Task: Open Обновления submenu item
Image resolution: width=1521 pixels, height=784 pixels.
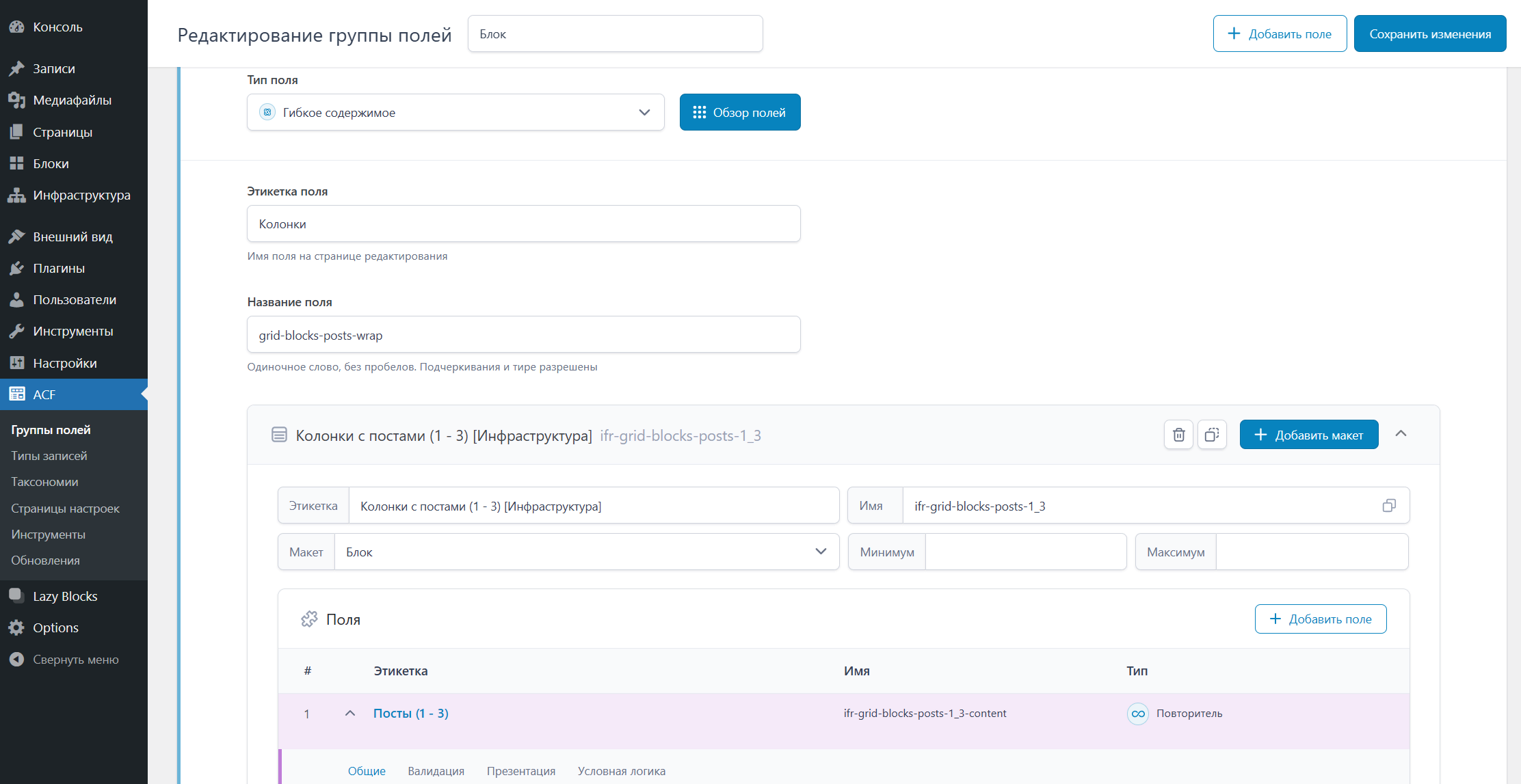Action: (45, 560)
